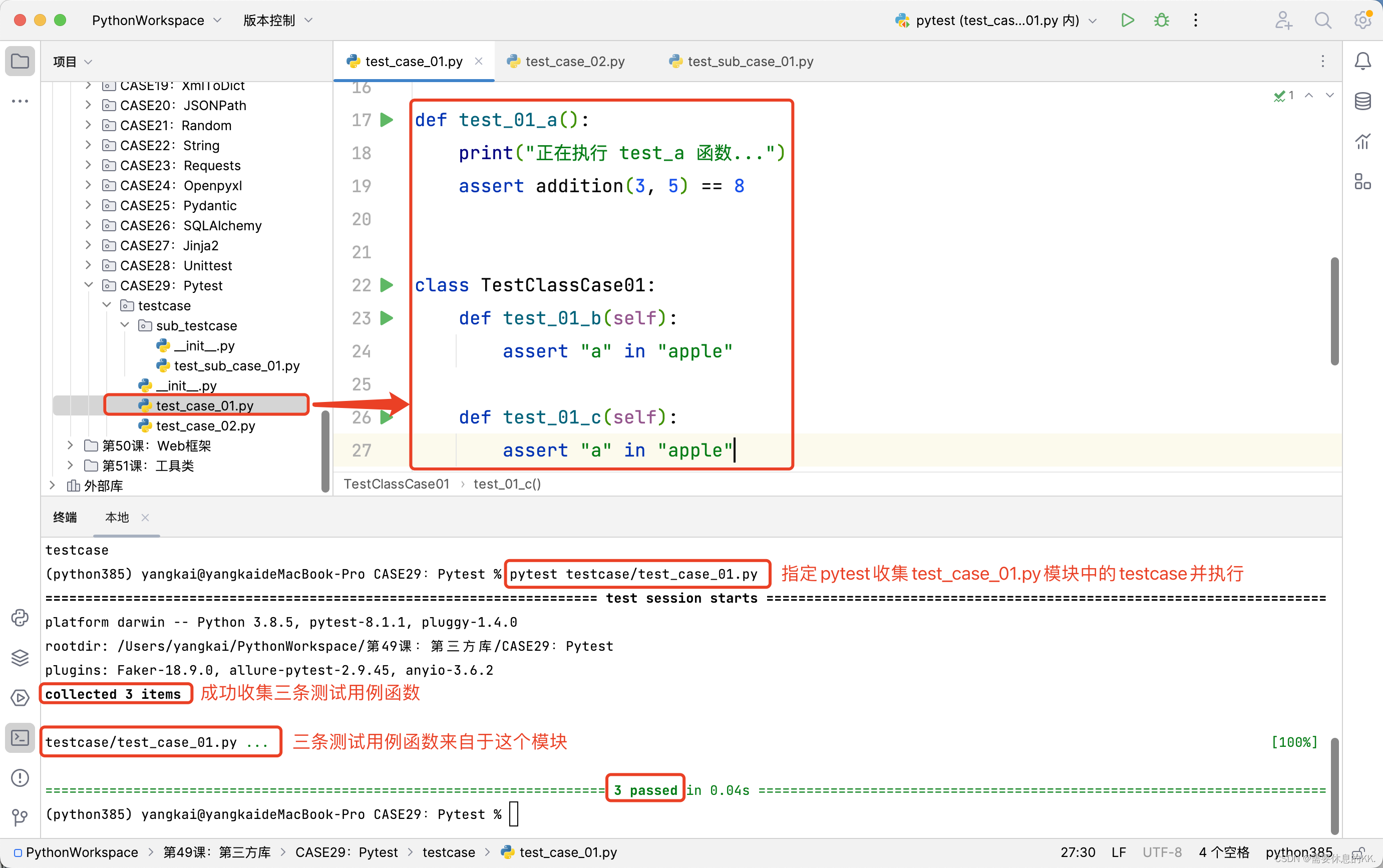Image resolution: width=1383 pixels, height=868 pixels.
Task: Open the SciView chart tool window
Action: tap(1363, 141)
